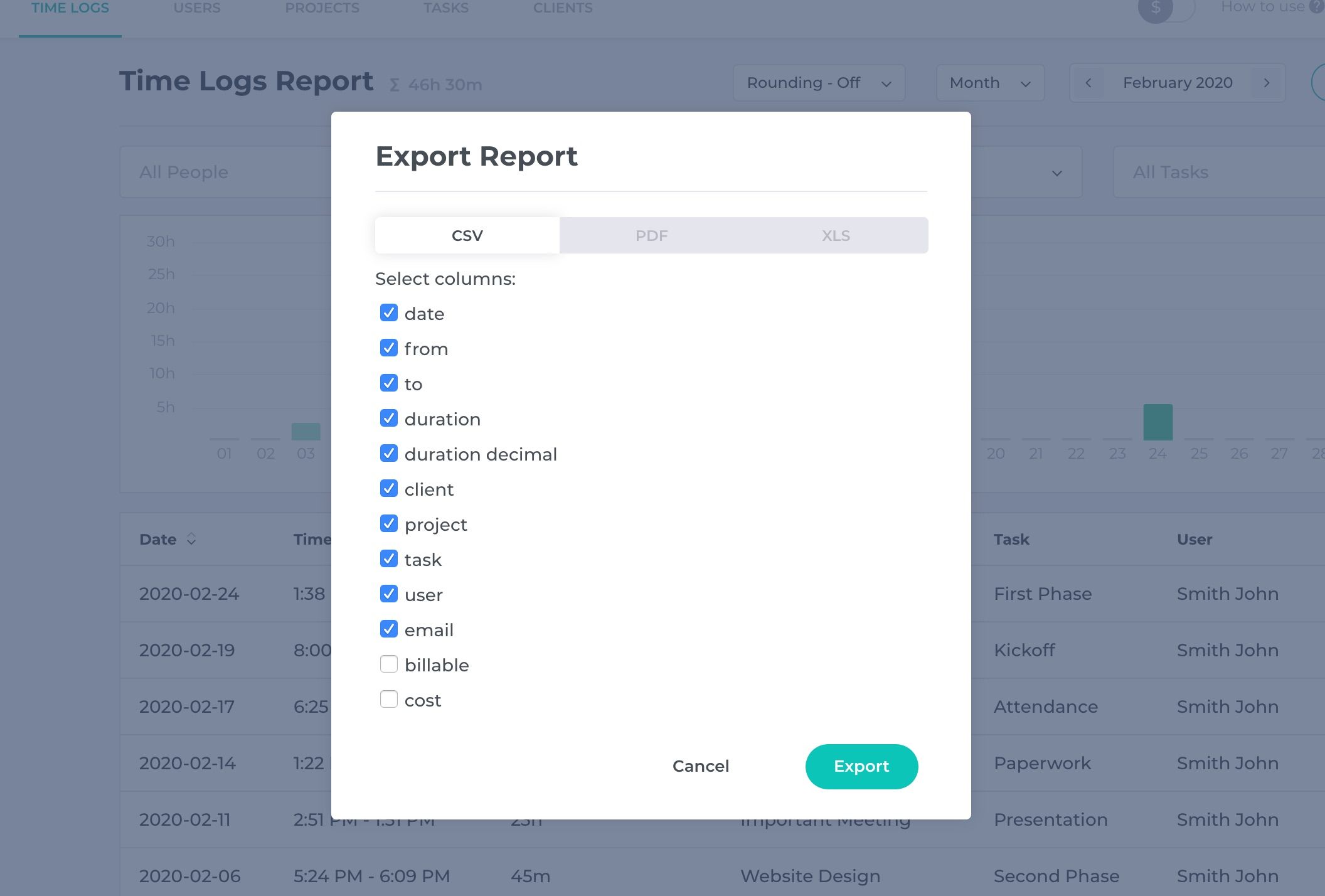Untick the email column checkbox
1325x896 pixels.
pyautogui.click(x=389, y=629)
